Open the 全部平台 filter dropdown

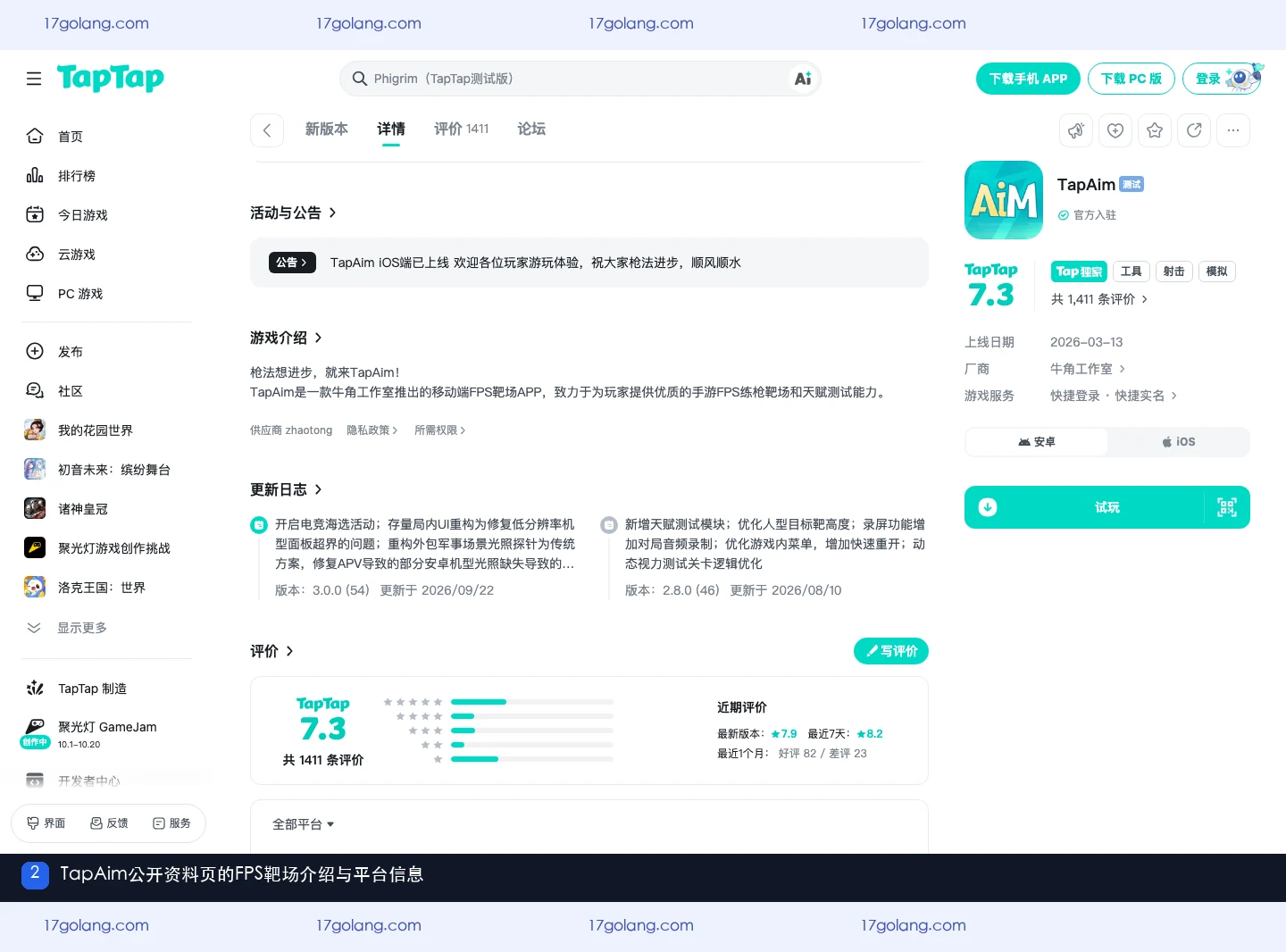click(304, 824)
